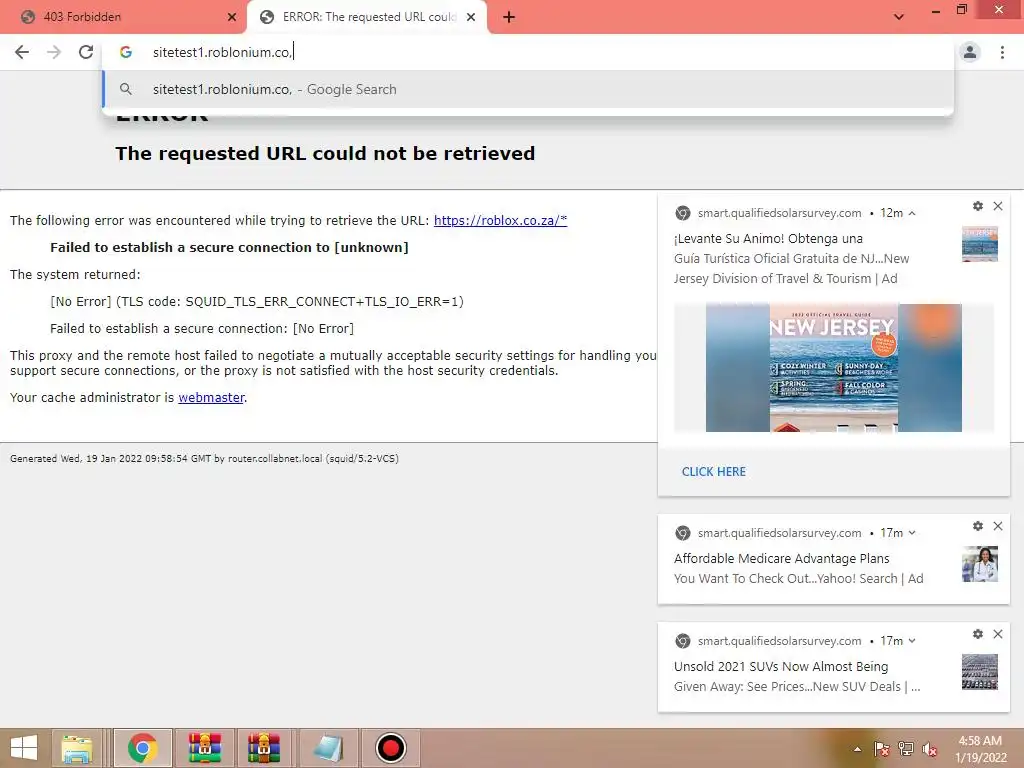The image size is (1024, 768).
Task: Open the network tray icon
Action: tap(906, 749)
